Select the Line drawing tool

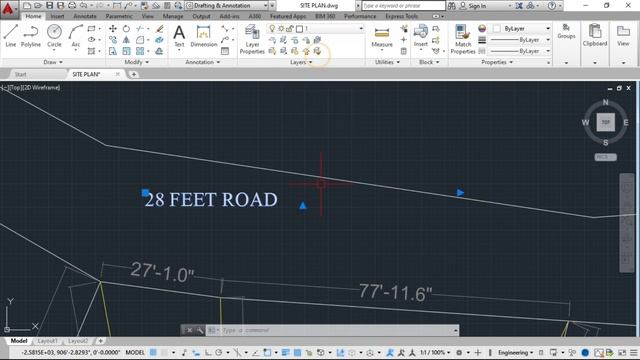point(11,36)
